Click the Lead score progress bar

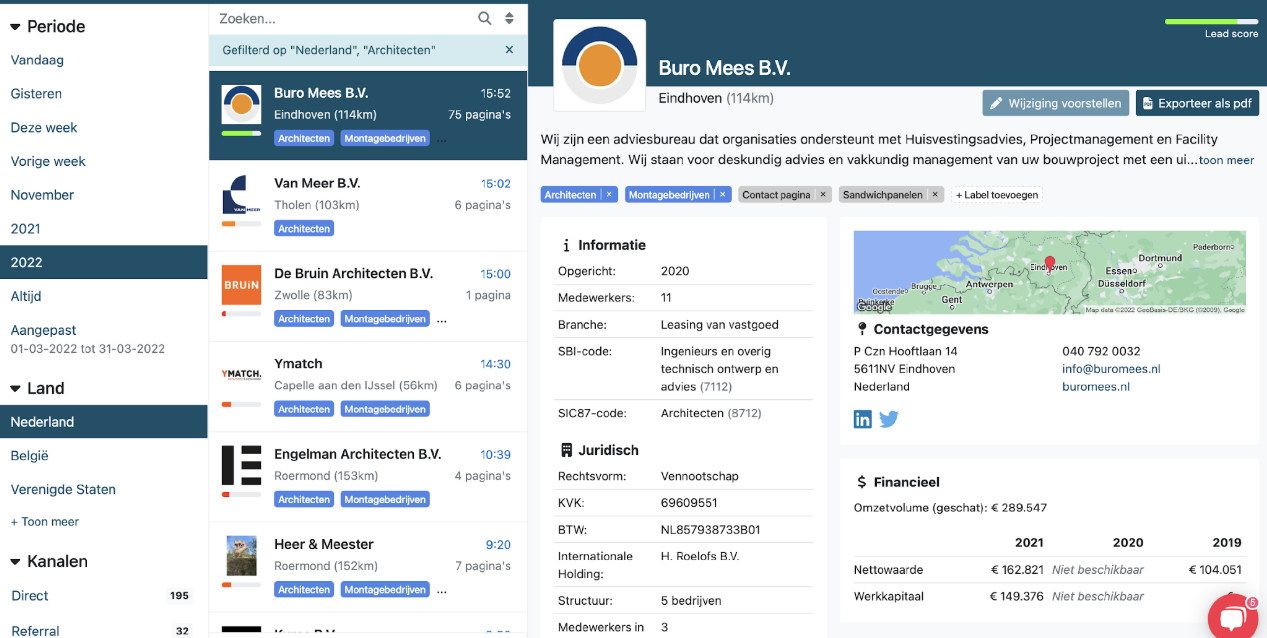point(1211,21)
